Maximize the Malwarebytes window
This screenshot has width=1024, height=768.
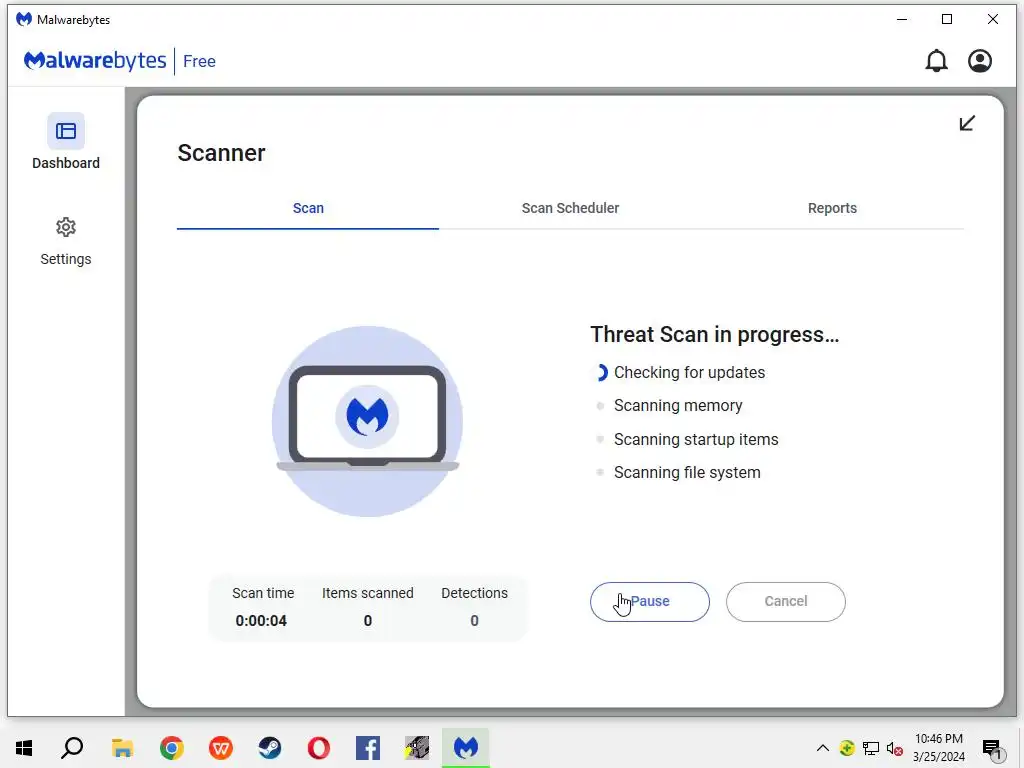(x=947, y=20)
